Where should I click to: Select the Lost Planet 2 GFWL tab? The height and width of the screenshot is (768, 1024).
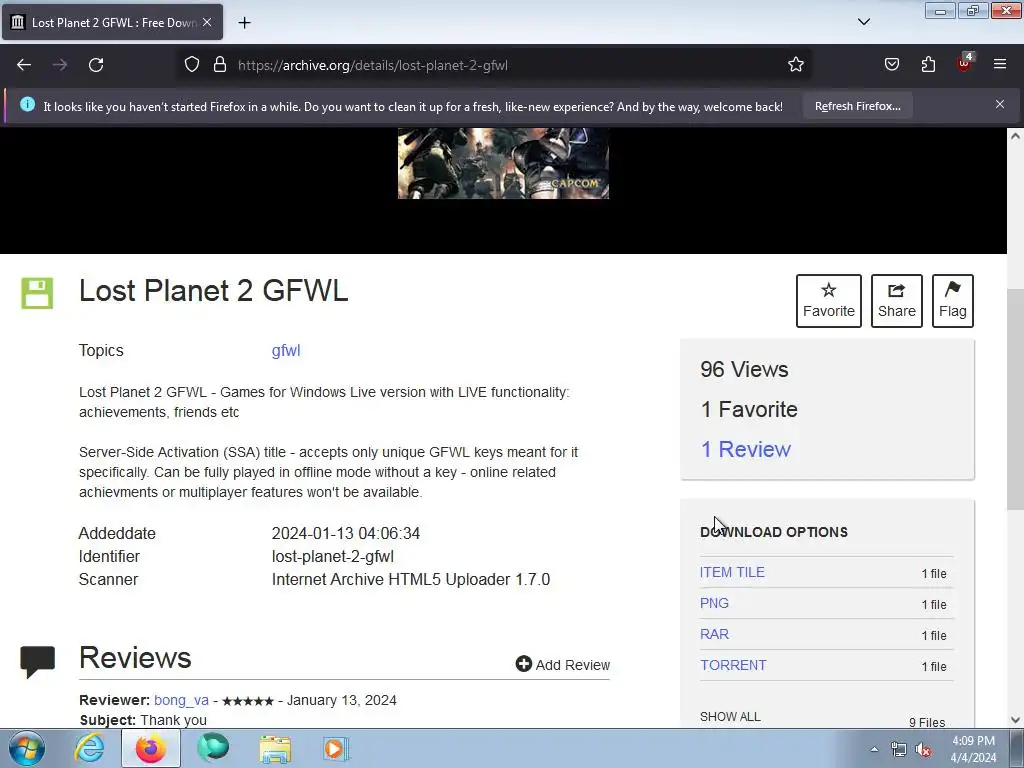point(112,22)
